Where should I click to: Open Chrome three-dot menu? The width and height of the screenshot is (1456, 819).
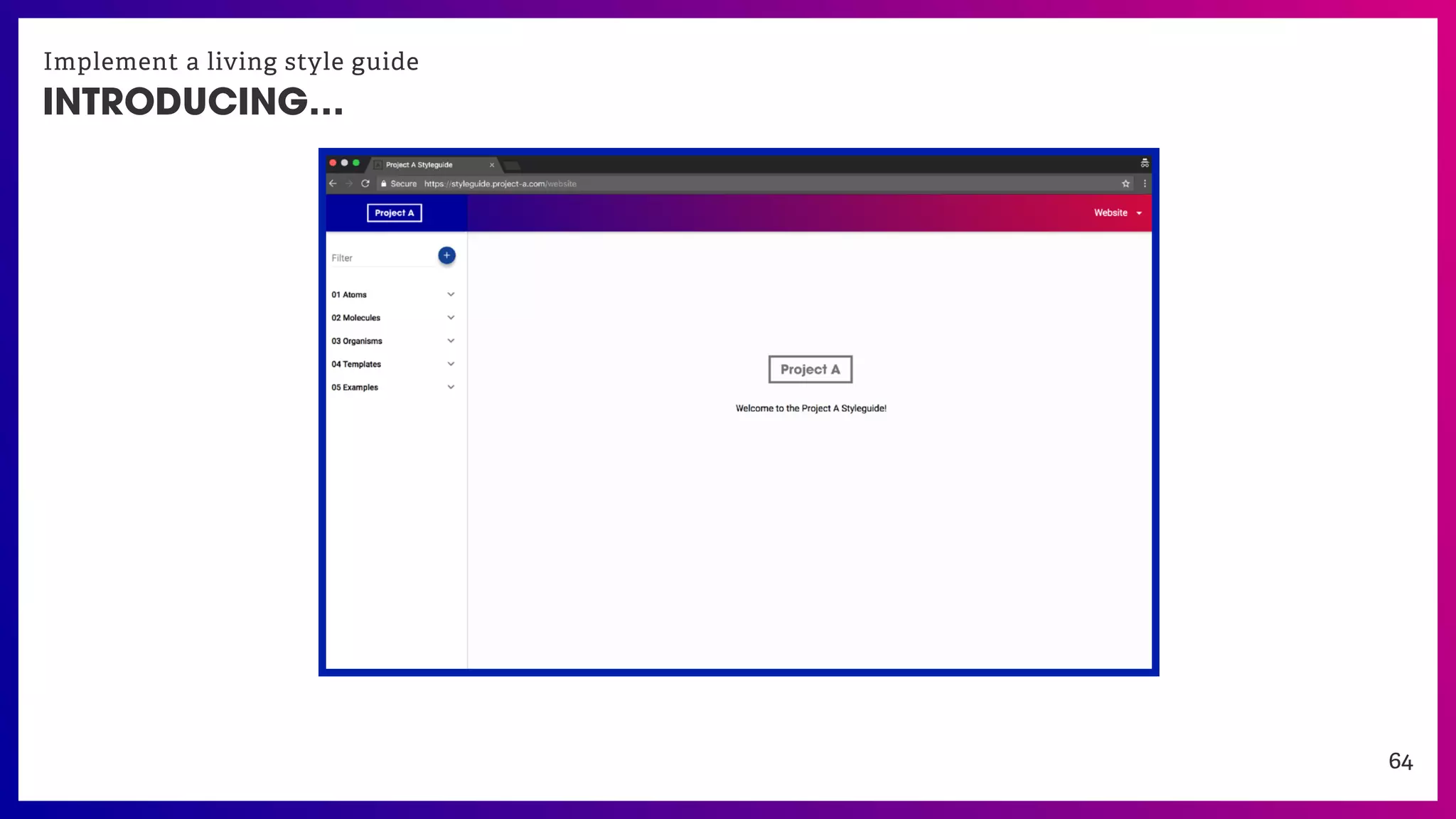point(1145,183)
